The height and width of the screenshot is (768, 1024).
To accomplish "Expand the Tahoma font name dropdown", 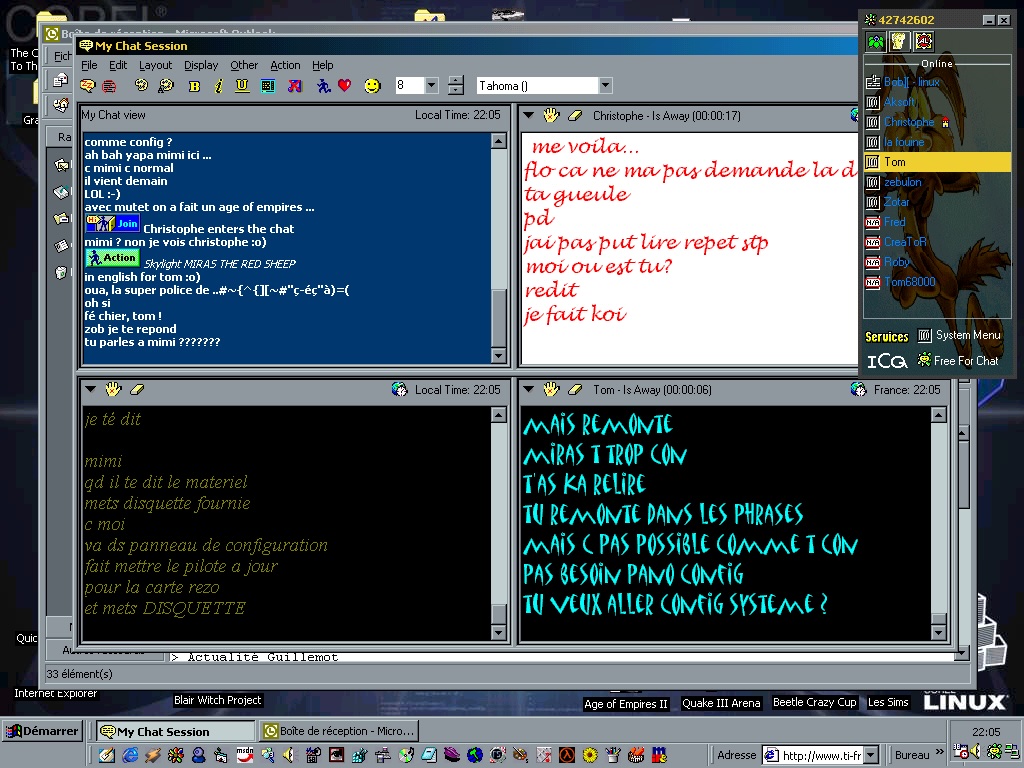I will (x=605, y=86).
